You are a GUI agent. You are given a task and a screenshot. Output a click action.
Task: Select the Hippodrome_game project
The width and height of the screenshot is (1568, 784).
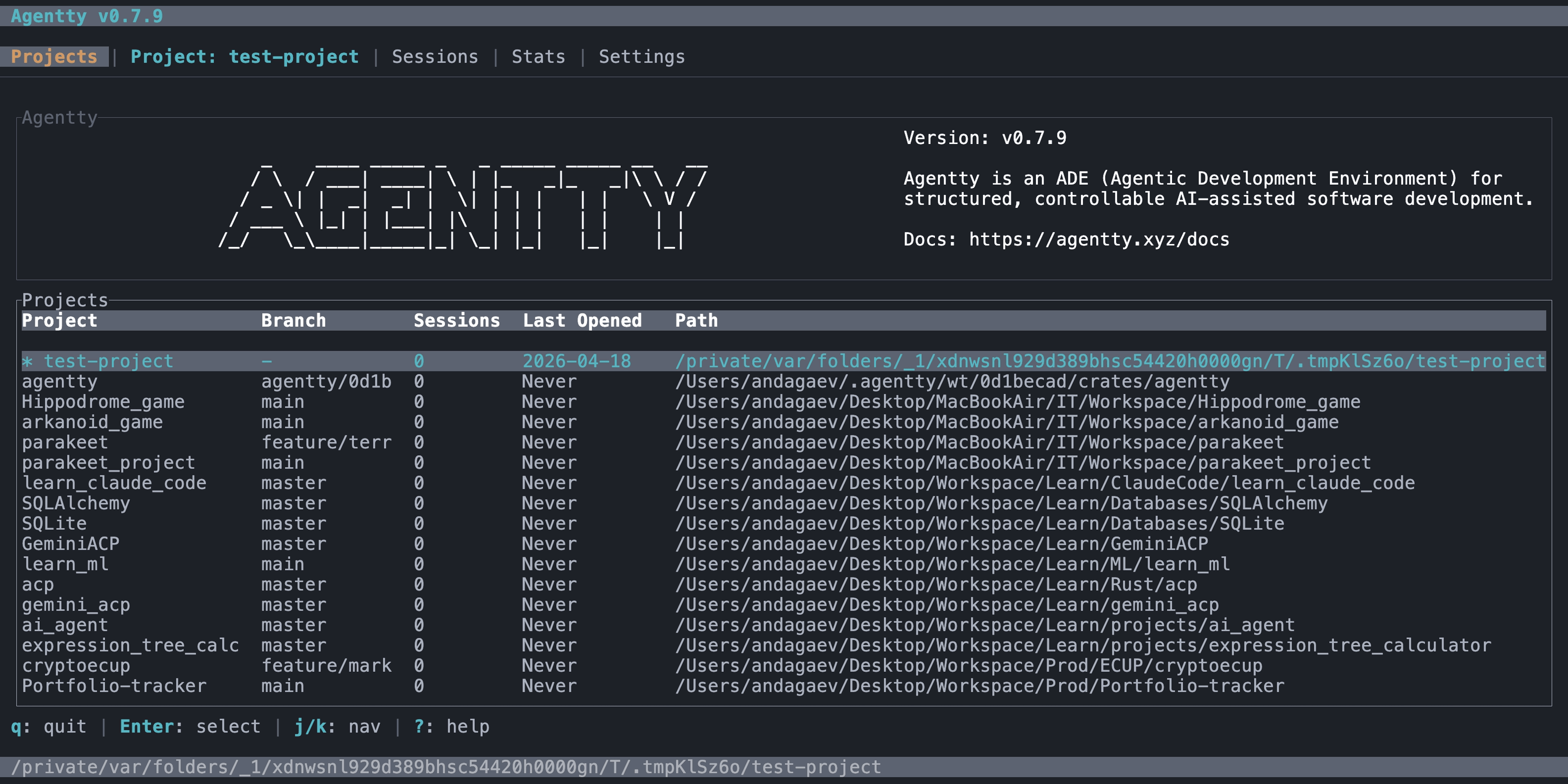(x=103, y=401)
